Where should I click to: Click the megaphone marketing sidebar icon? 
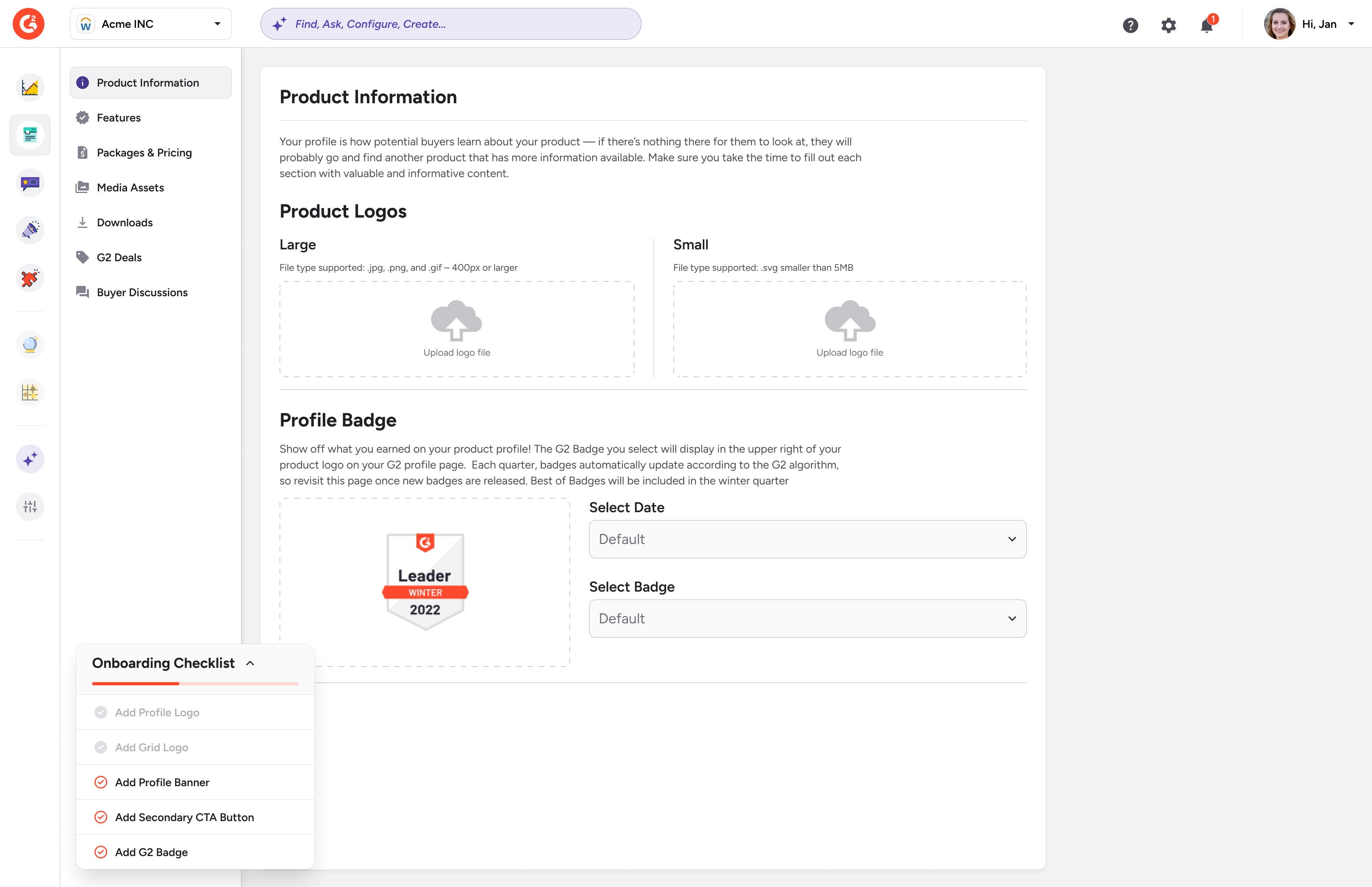click(30, 230)
